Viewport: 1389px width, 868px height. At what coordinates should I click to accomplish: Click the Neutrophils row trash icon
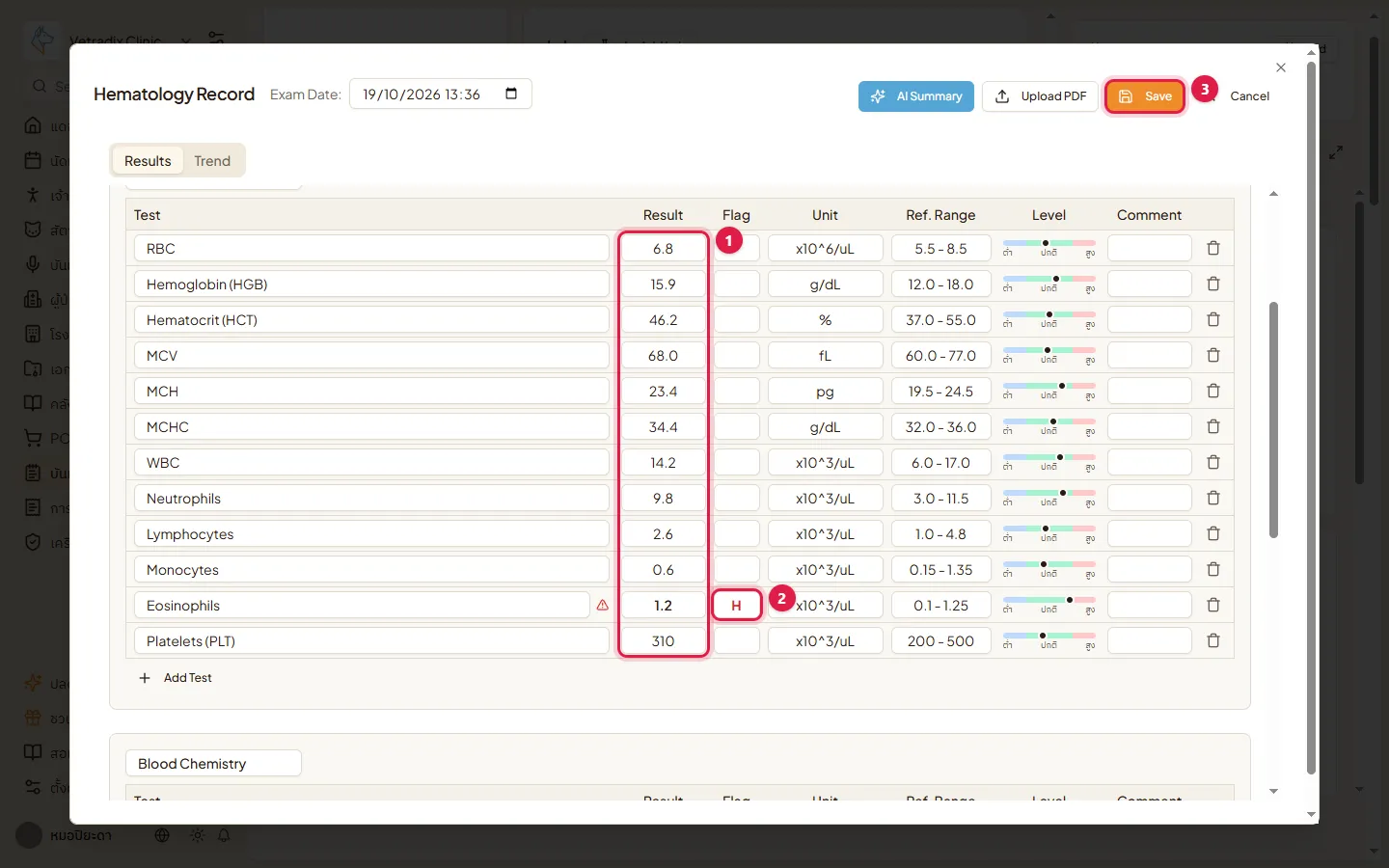click(x=1213, y=498)
